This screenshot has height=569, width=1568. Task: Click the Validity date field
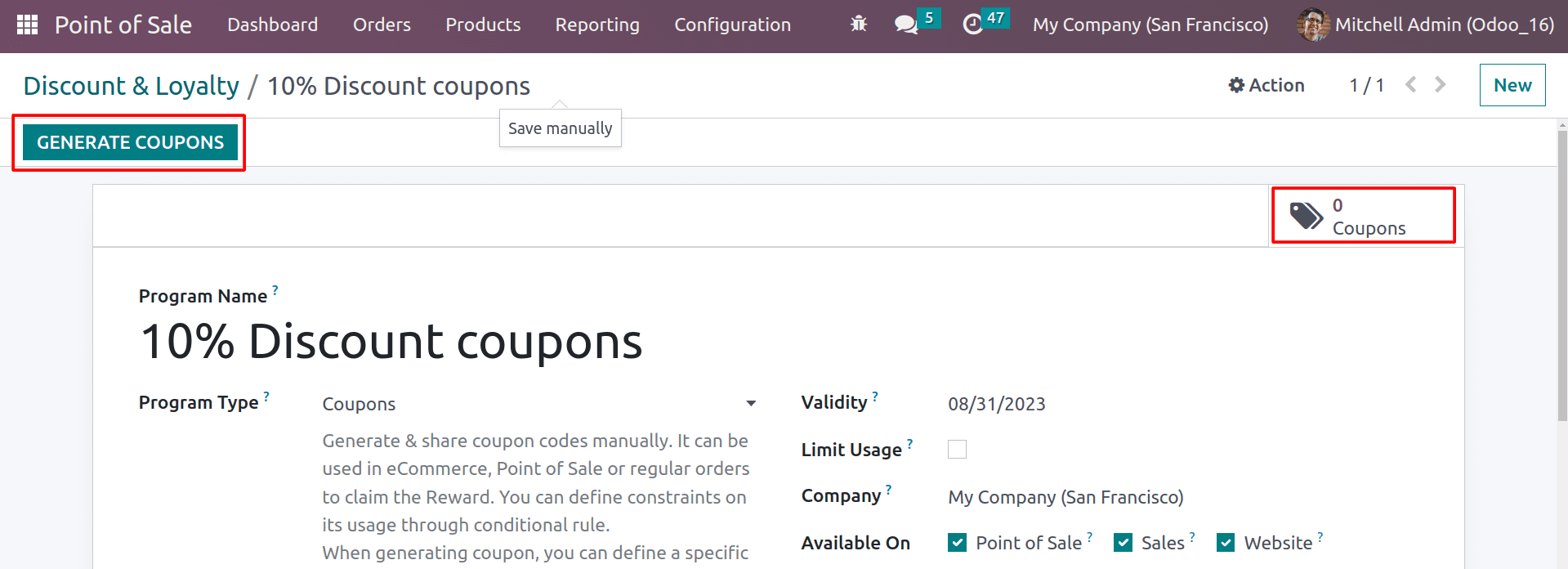point(996,404)
